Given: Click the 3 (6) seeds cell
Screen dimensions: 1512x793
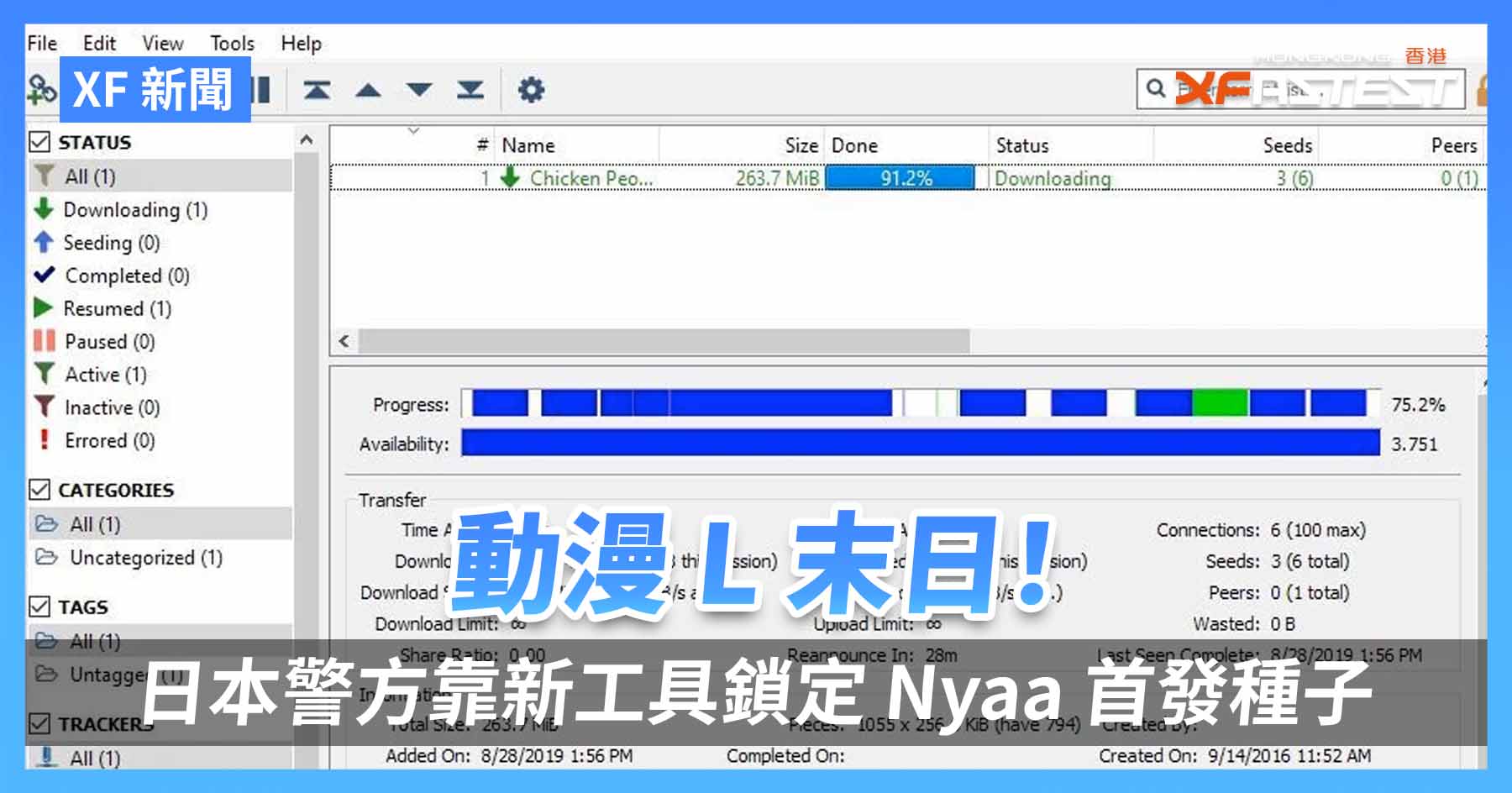Looking at the screenshot, I should [1294, 178].
